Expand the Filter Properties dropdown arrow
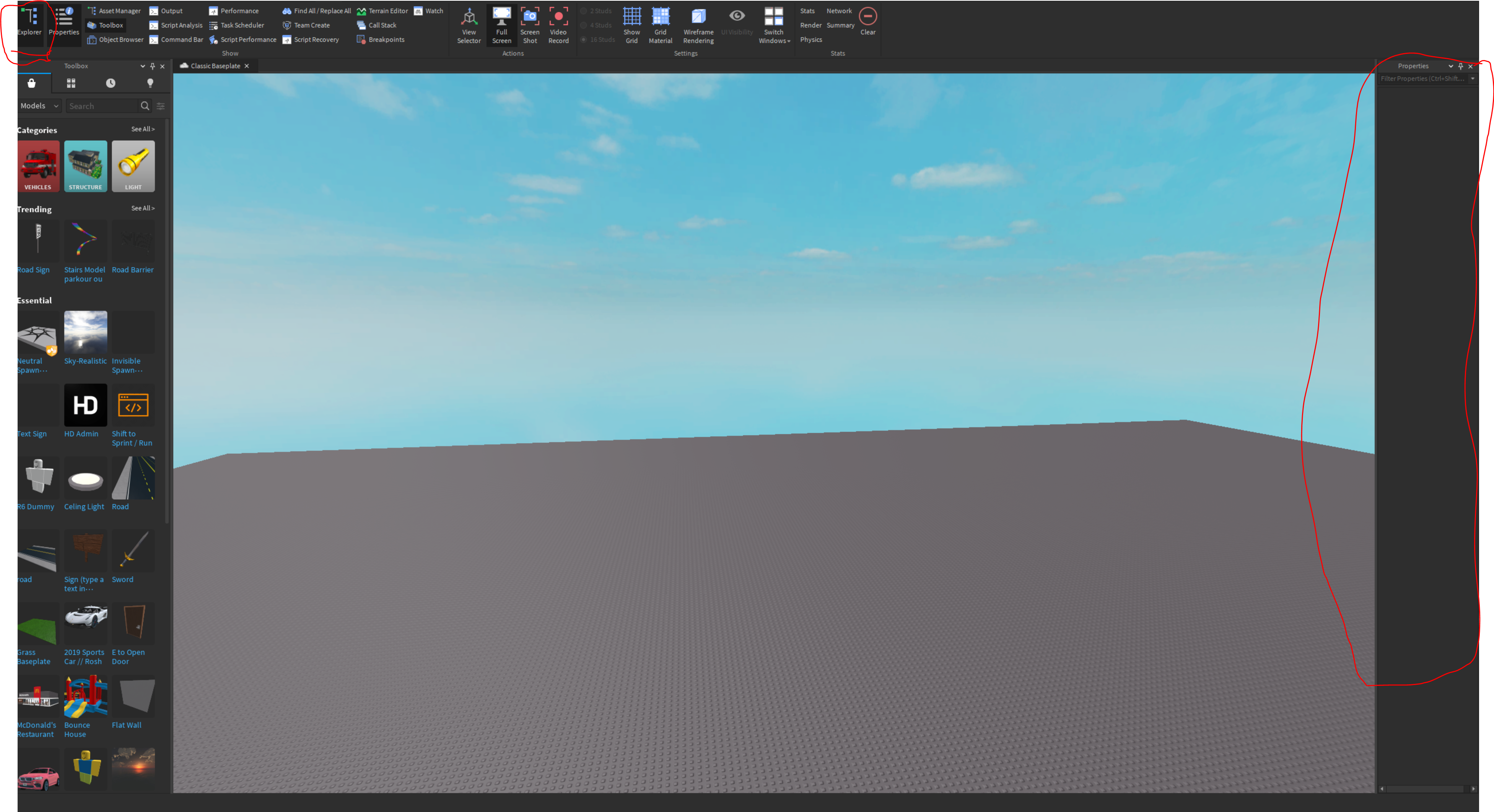Screen dimensions: 1494x812 [x=1472, y=79]
